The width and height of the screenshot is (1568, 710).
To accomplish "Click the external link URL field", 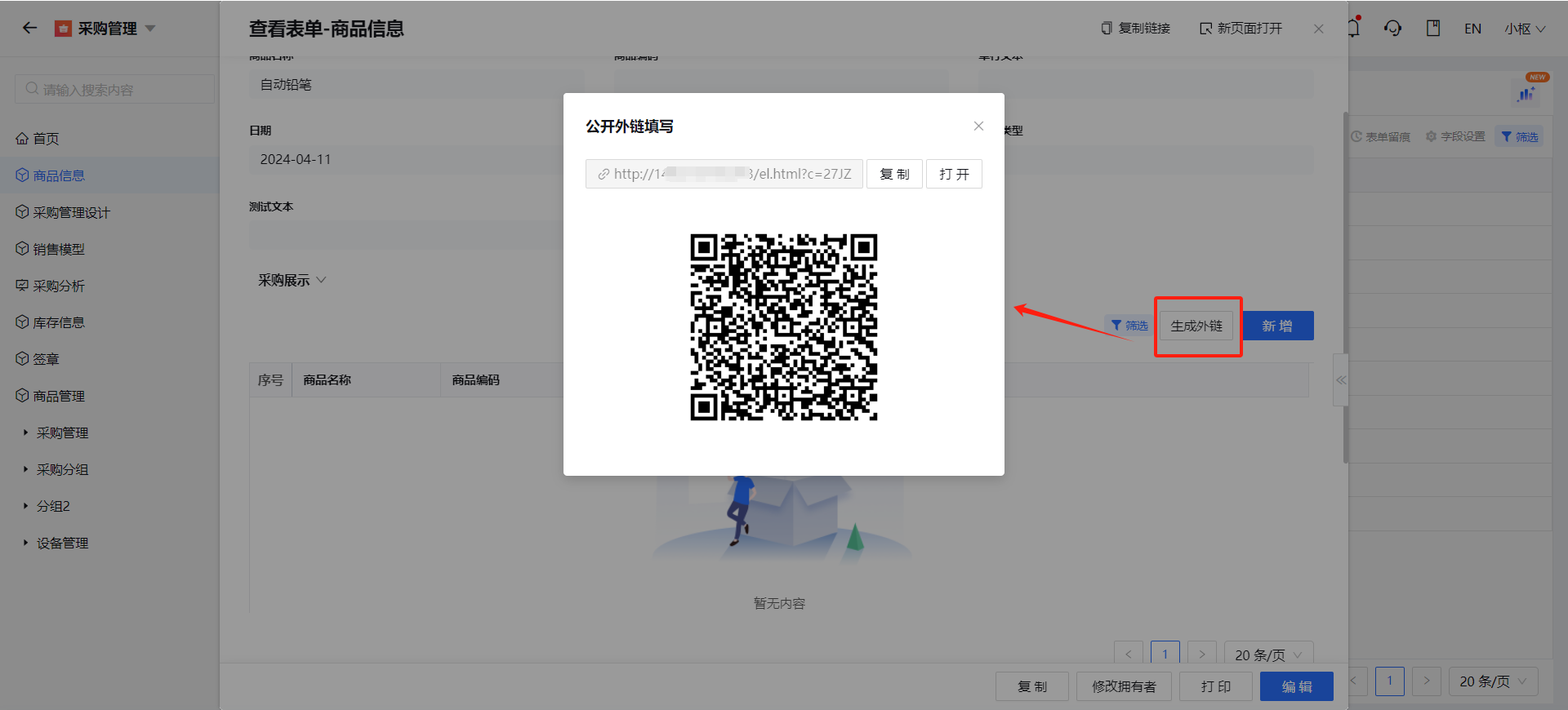I will point(724,174).
